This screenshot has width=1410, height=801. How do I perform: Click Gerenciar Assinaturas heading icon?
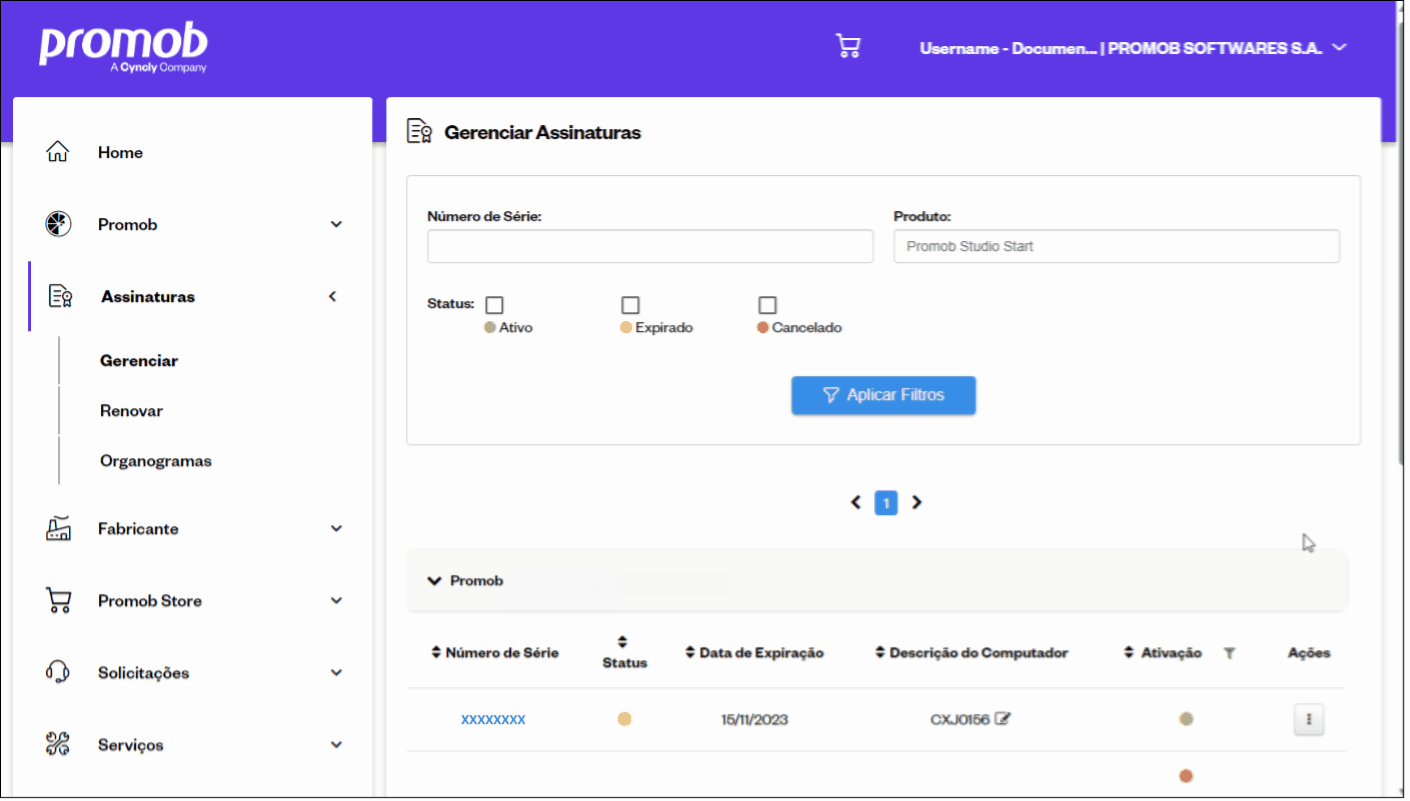pyautogui.click(x=419, y=131)
